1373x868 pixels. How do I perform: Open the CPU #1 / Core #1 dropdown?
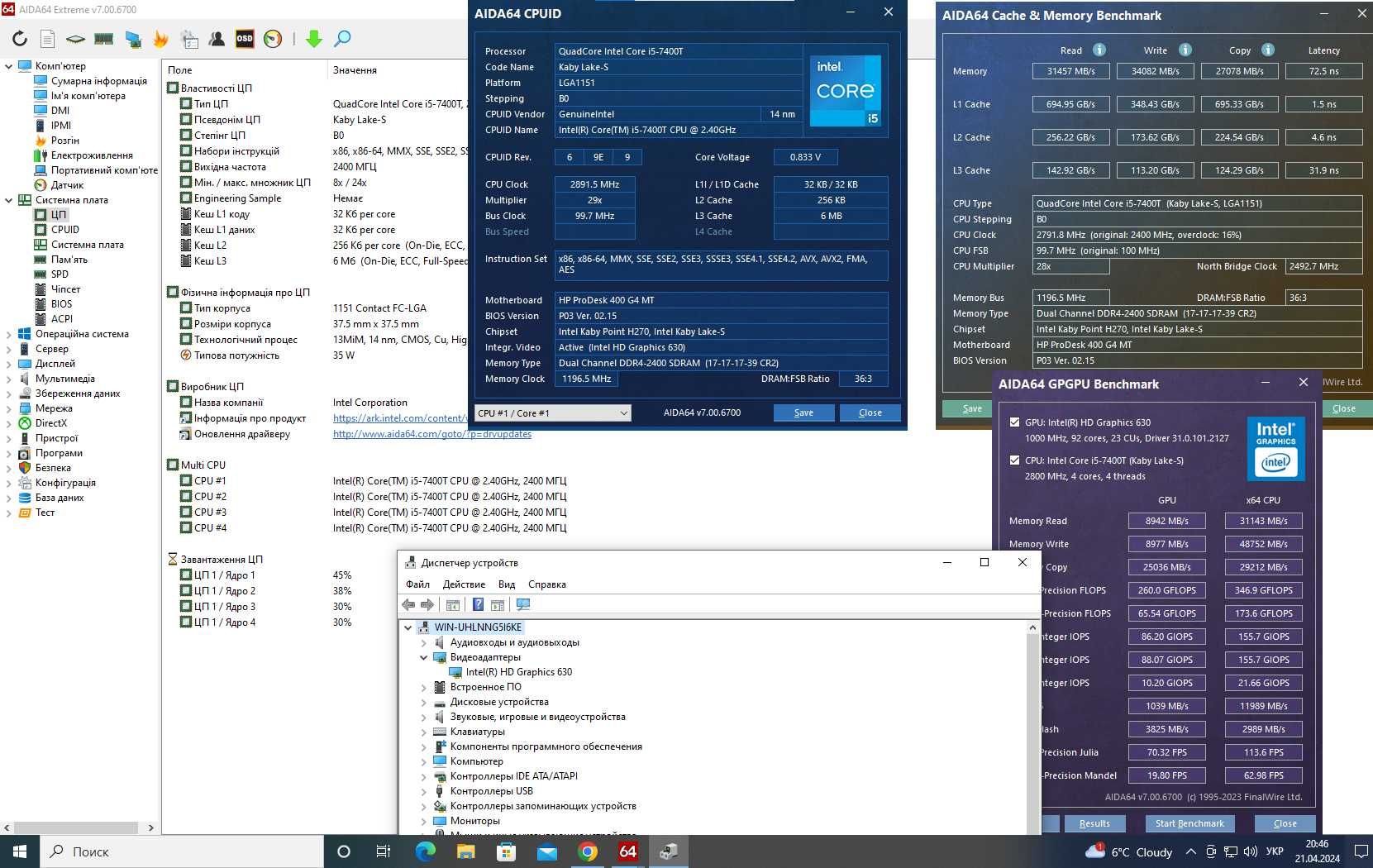click(x=552, y=413)
